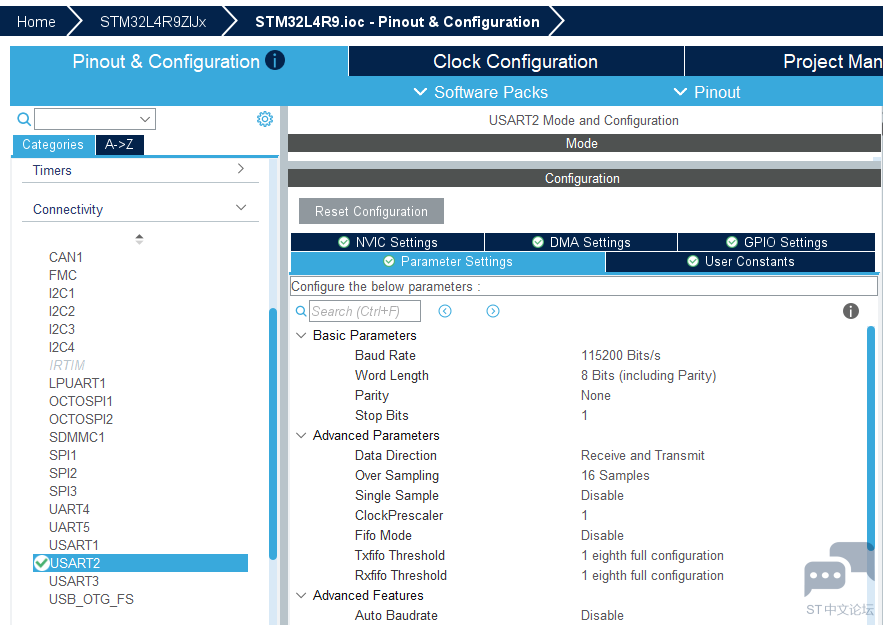The width and height of the screenshot is (883, 625).
Task: Collapse the Basic Parameters section
Action: pyautogui.click(x=301, y=335)
